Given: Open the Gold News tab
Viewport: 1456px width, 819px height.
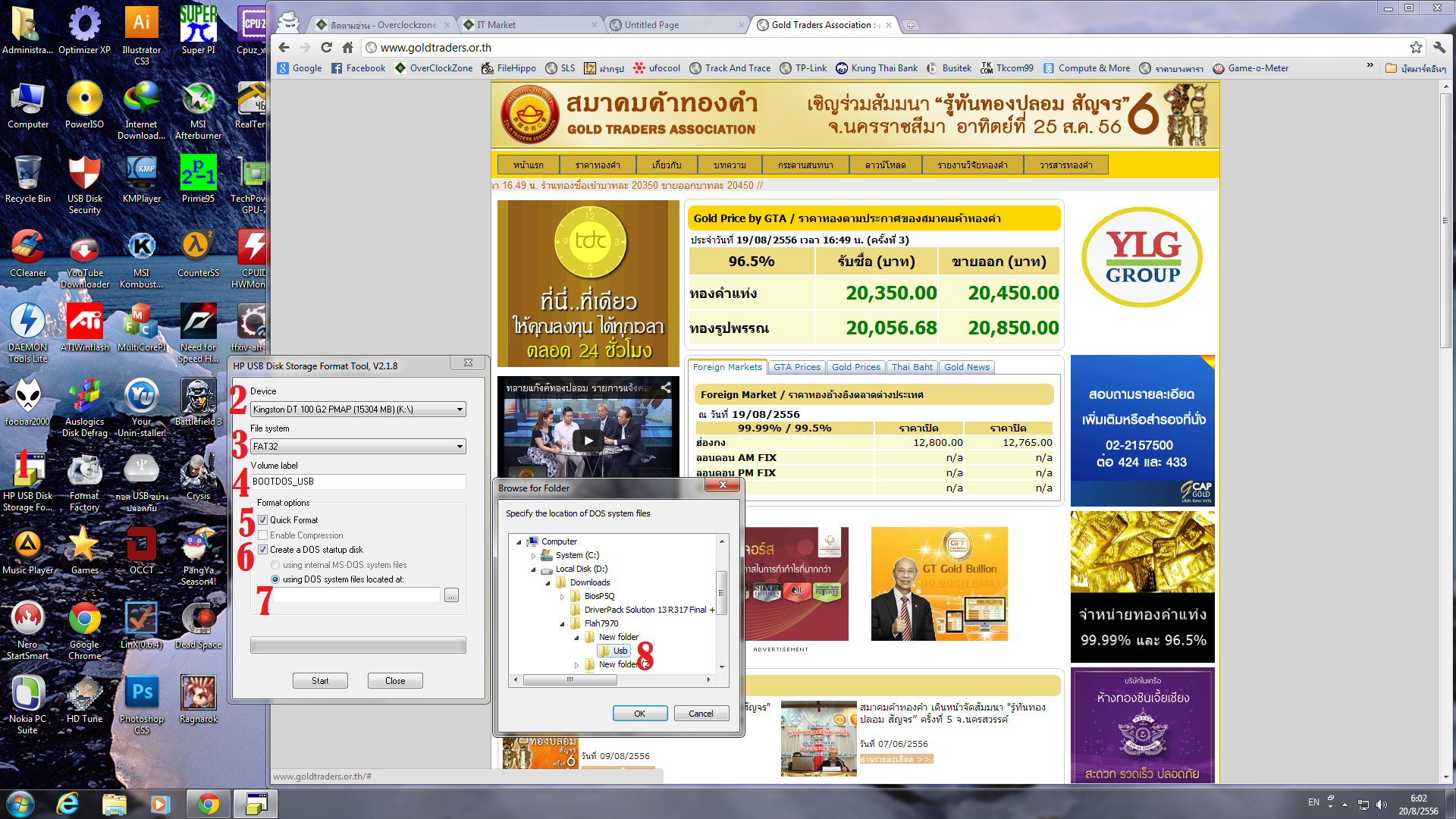Looking at the screenshot, I should click(966, 367).
